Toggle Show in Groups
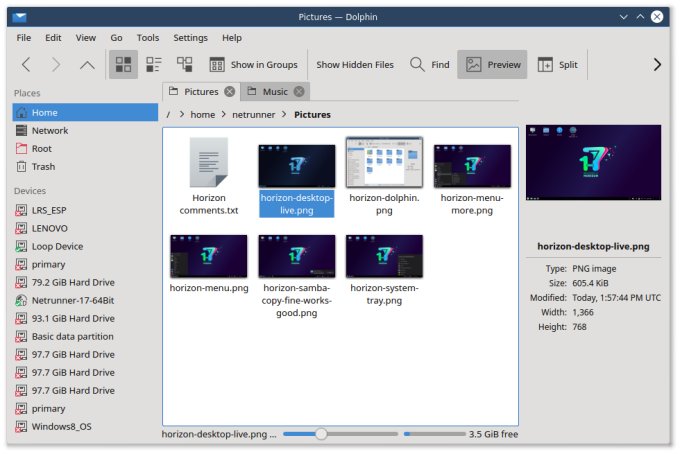The width and height of the screenshot is (680, 454). (253, 64)
